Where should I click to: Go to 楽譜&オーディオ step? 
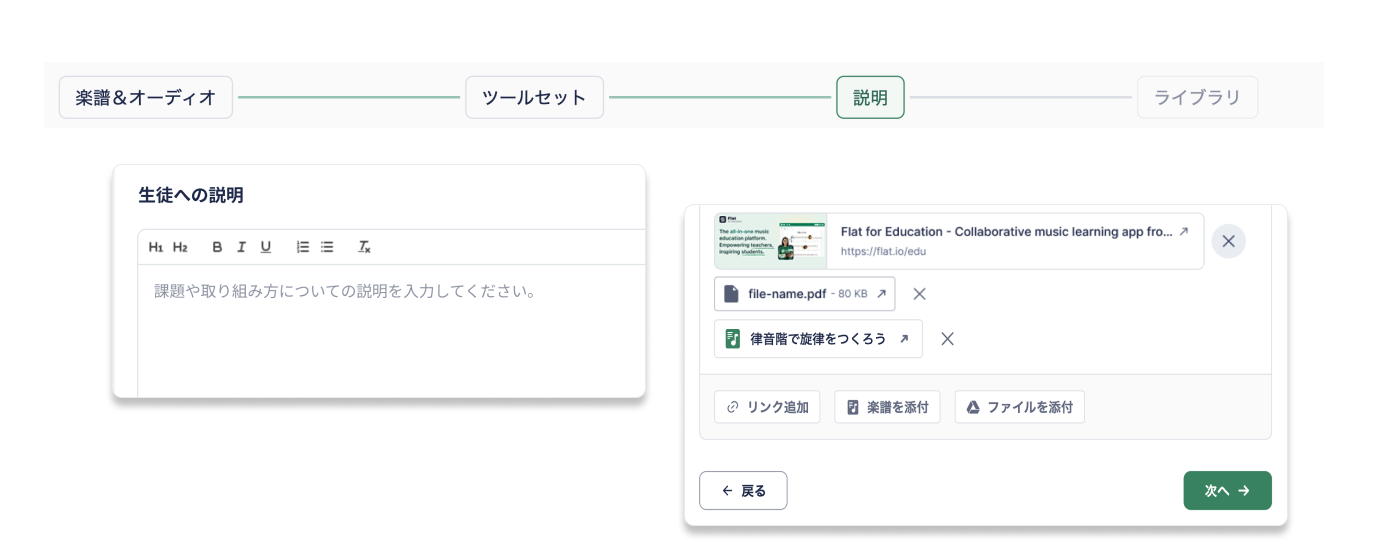[146, 97]
